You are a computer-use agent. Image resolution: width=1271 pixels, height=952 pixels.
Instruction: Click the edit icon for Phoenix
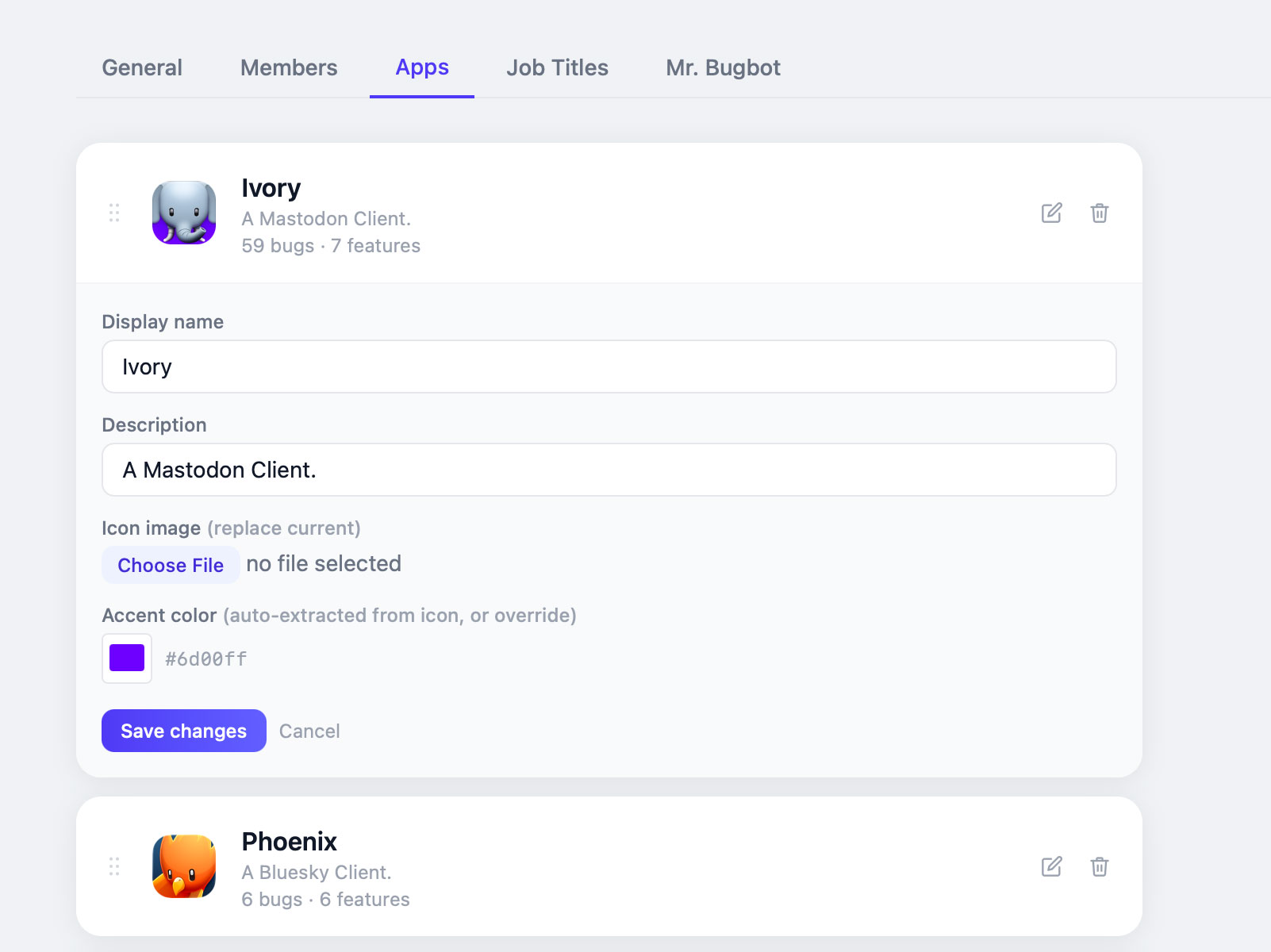coord(1051,866)
